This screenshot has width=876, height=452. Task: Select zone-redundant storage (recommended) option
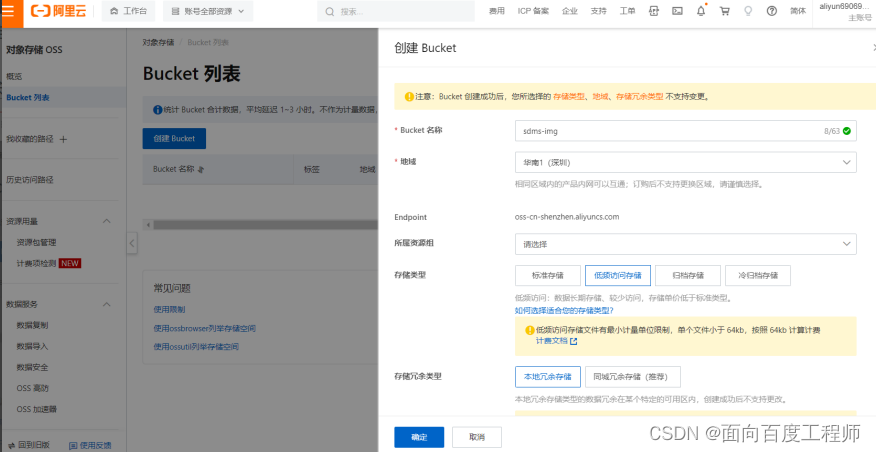pyautogui.click(x=633, y=377)
